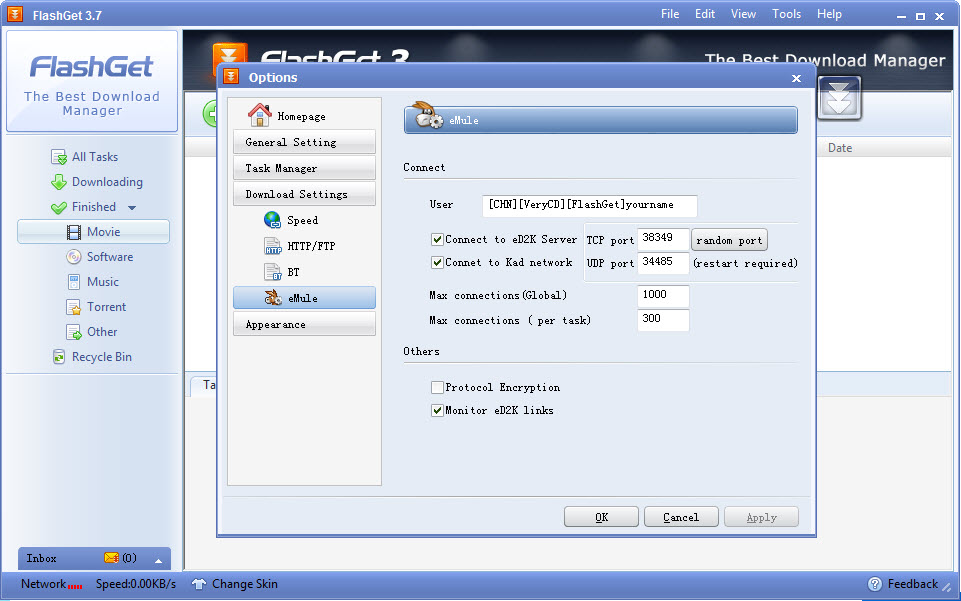The width and height of the screenshot is (961, 601).
Task: Open the File menu
Action: pyautogui.click(x=670, y=14)
